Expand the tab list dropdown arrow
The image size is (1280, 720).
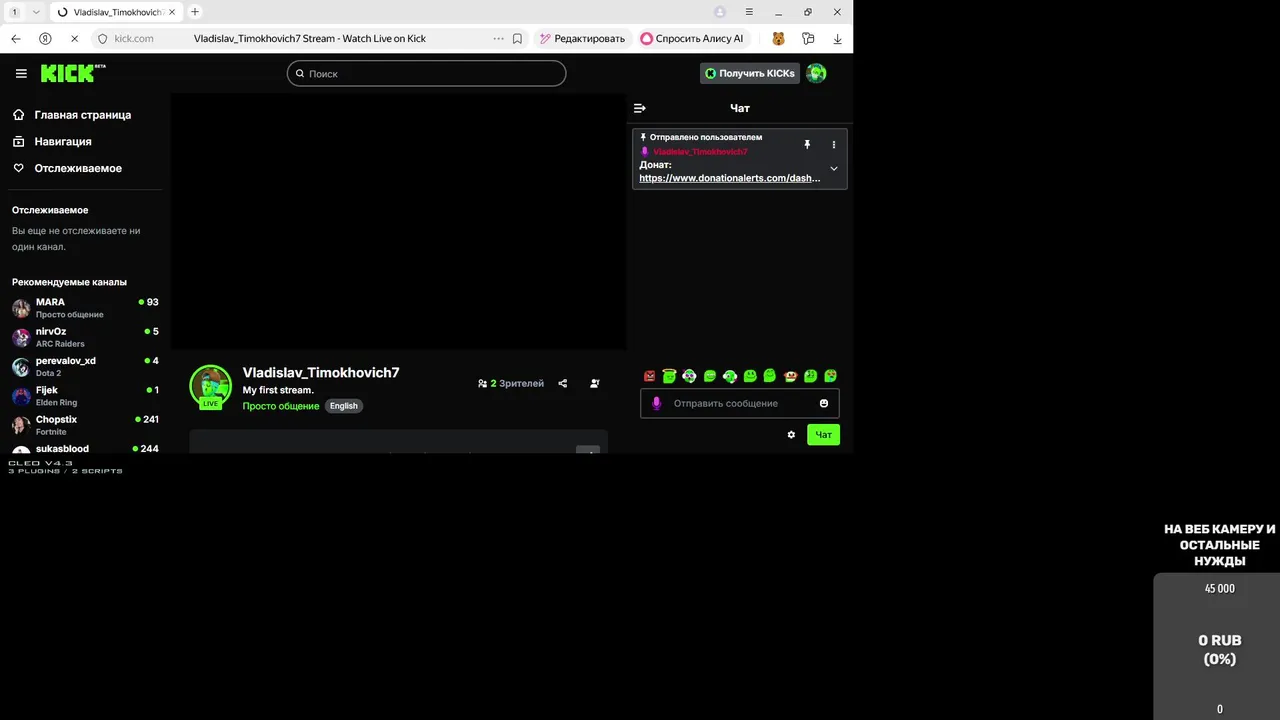tap(36, 12)
